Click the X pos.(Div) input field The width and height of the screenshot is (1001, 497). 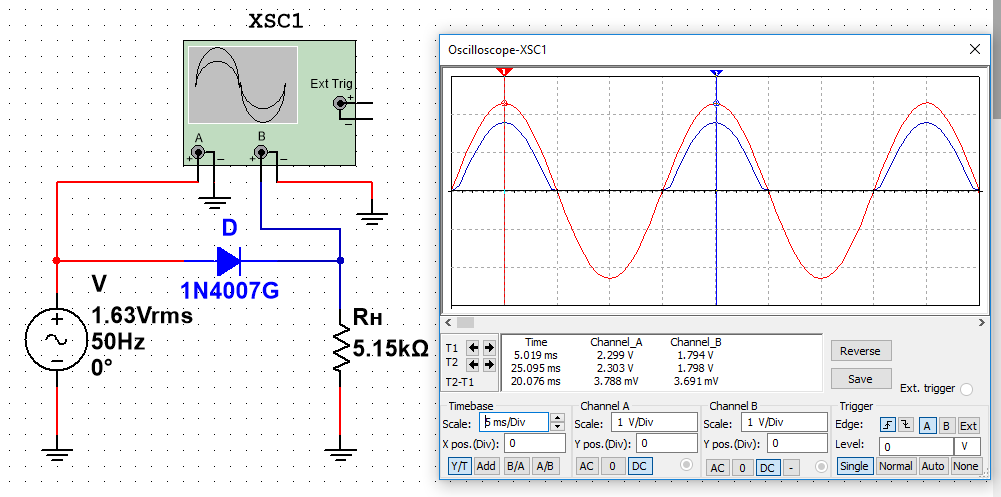click(535, 443)
